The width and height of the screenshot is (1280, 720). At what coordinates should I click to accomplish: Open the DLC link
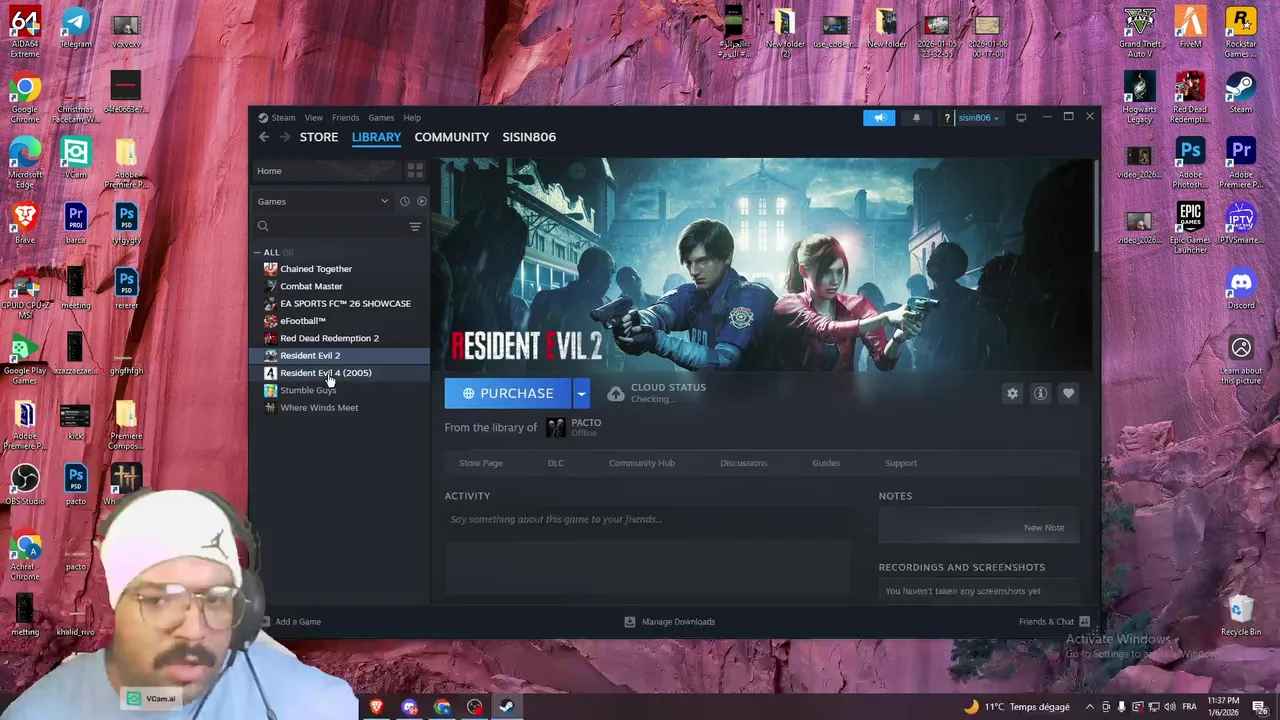(x=556, y=463)
